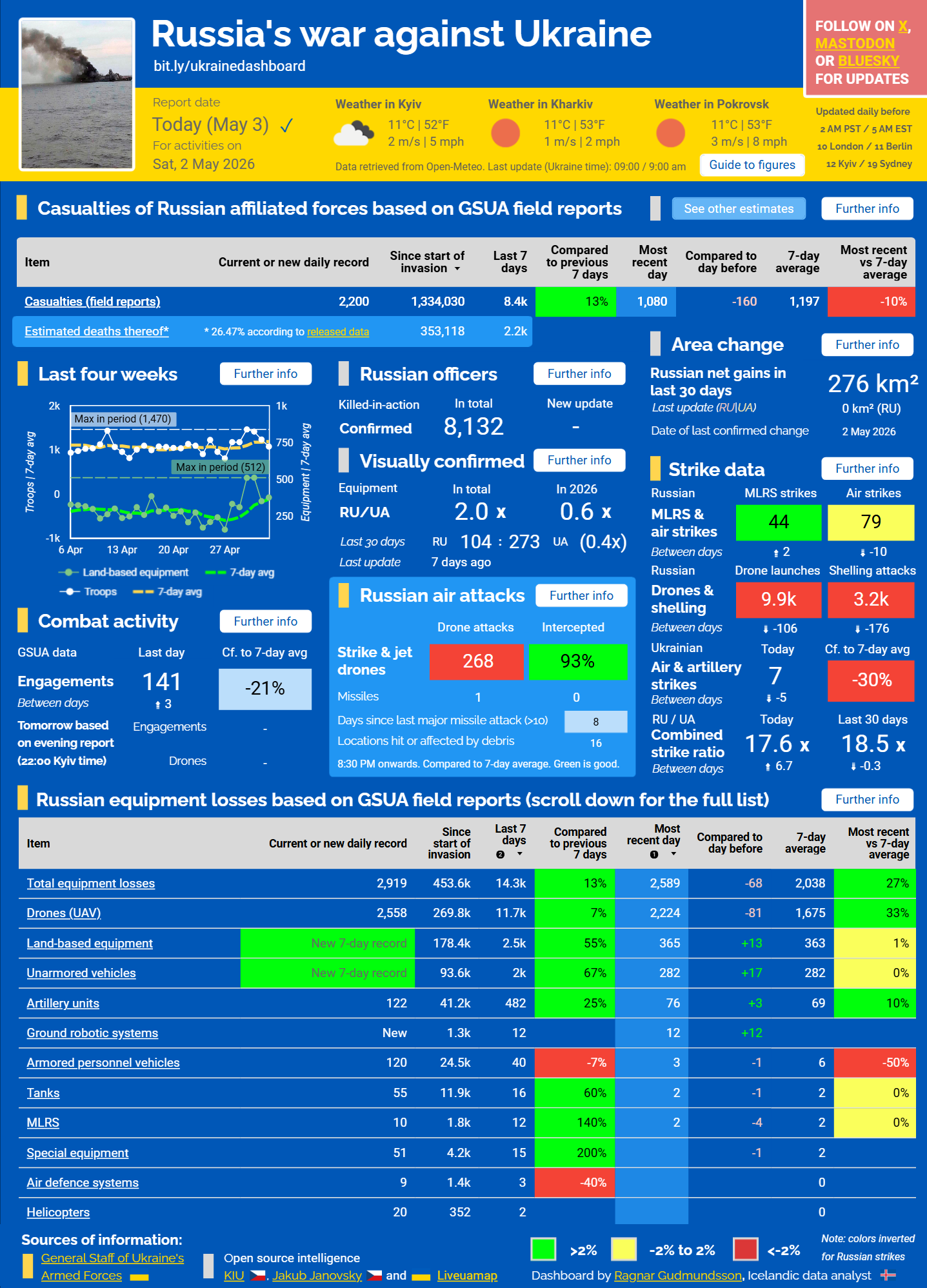Click the burning ship thumbnail photo
The image size is (927, 1288).
pos(77,94)
